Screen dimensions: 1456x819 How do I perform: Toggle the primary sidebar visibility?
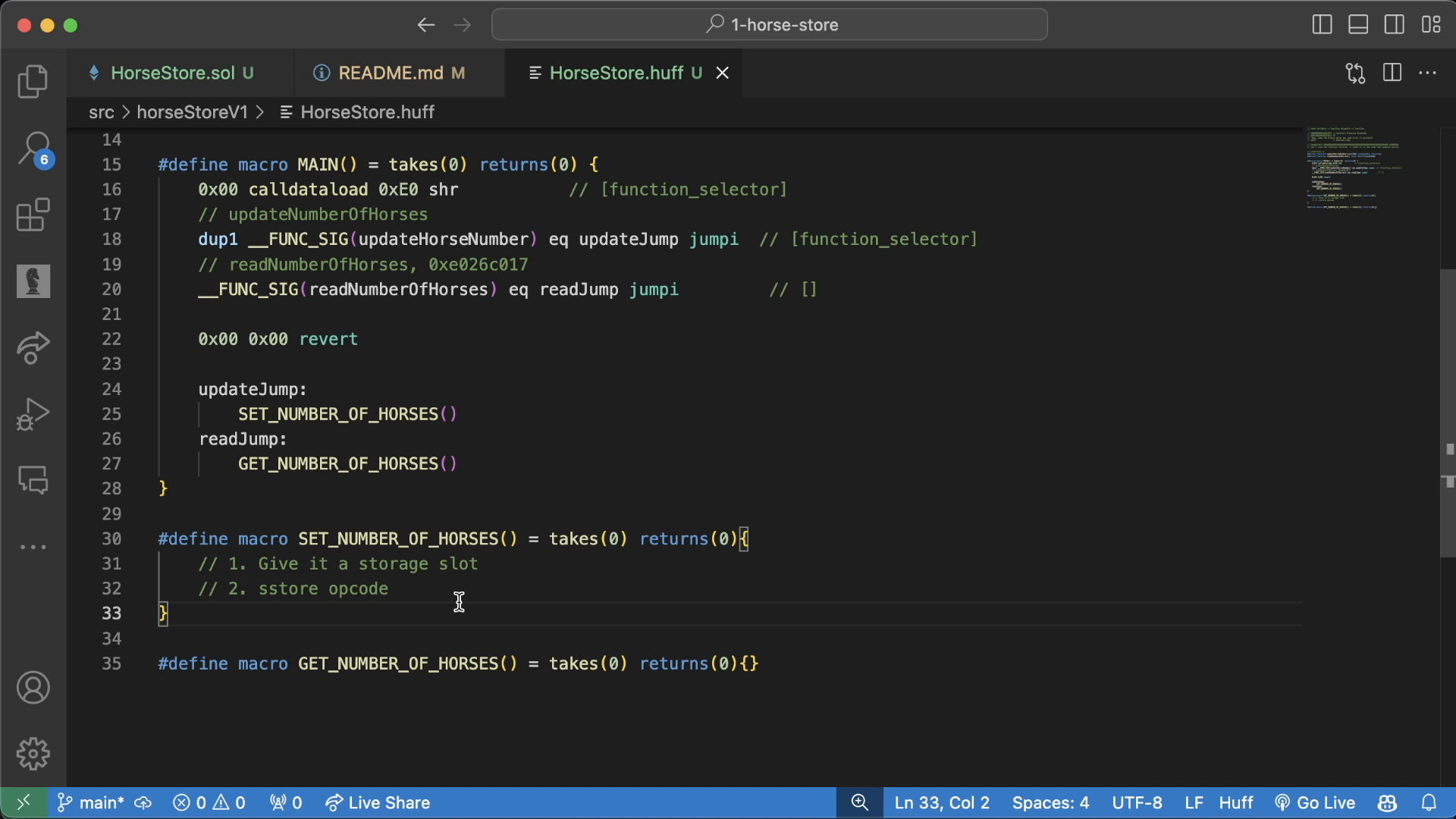(x=1321, y=24)
